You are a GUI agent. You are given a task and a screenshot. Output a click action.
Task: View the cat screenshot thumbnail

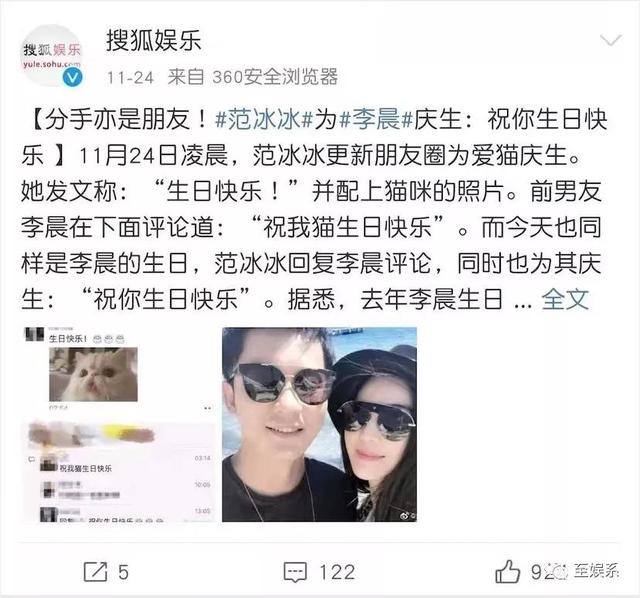click(118, 424)
